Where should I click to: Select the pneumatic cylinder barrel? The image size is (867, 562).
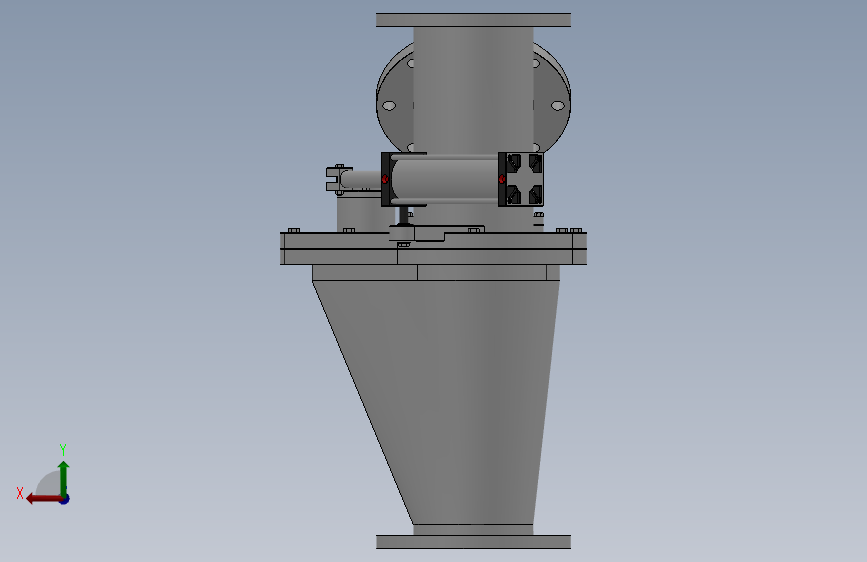click(445, 179)
